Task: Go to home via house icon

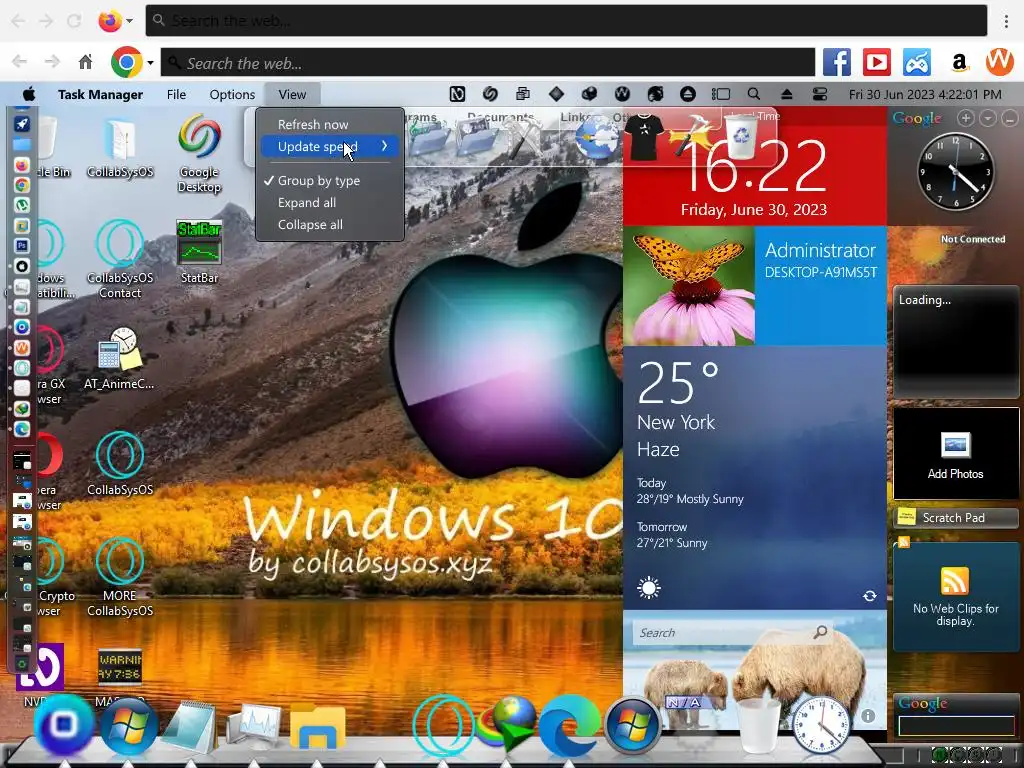Action: click(x=85, y=63)
